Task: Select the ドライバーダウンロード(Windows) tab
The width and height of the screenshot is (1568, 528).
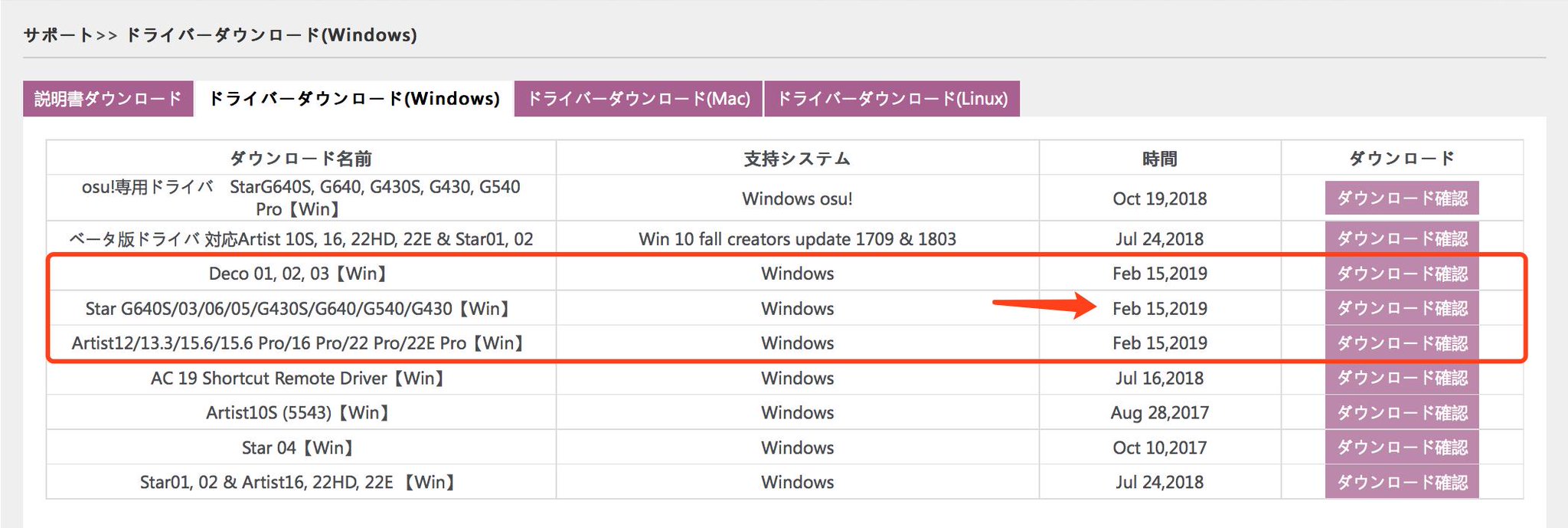Action: tap(354, 99)
